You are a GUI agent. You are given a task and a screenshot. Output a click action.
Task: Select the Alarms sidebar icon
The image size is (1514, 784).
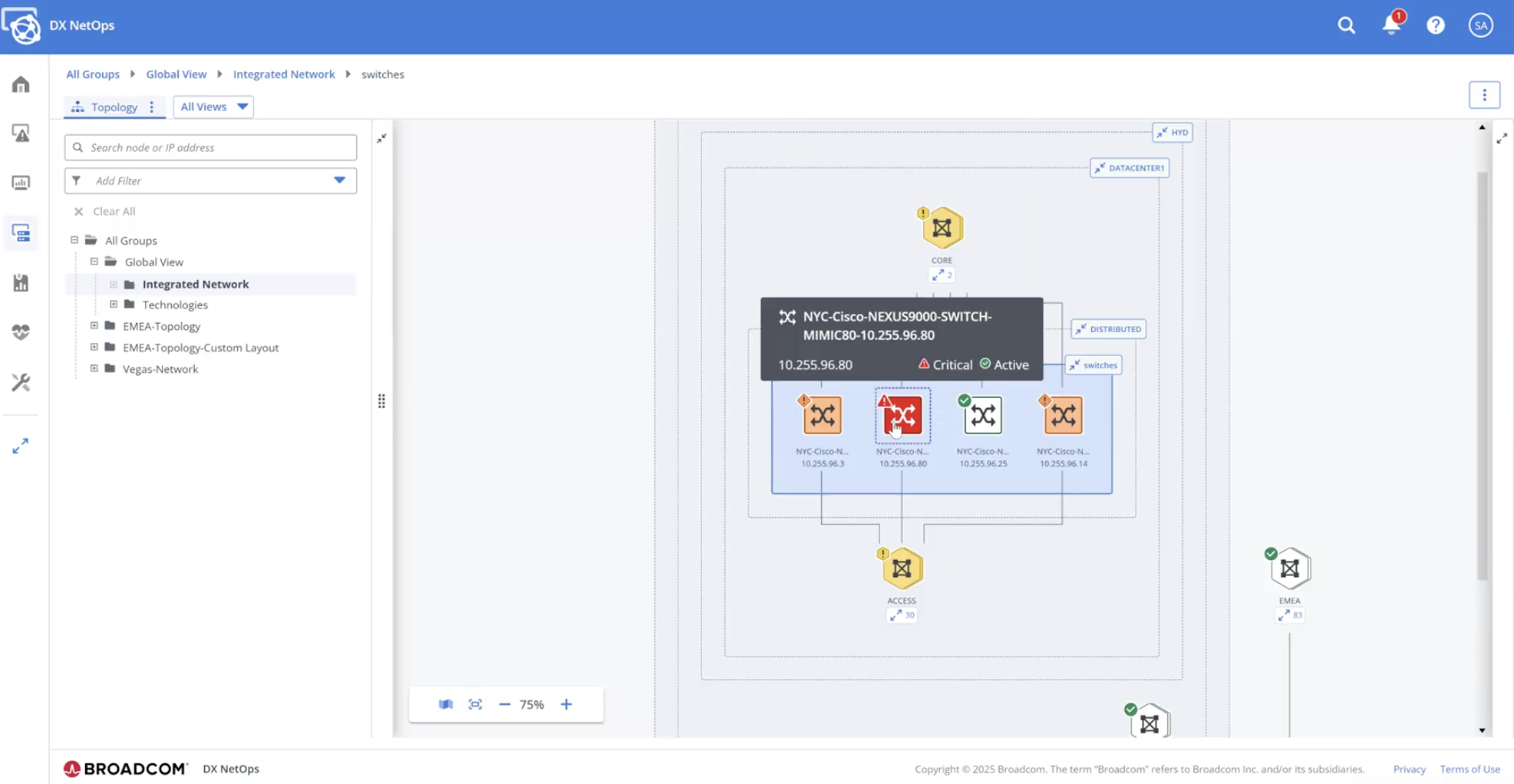click(21, 133)
